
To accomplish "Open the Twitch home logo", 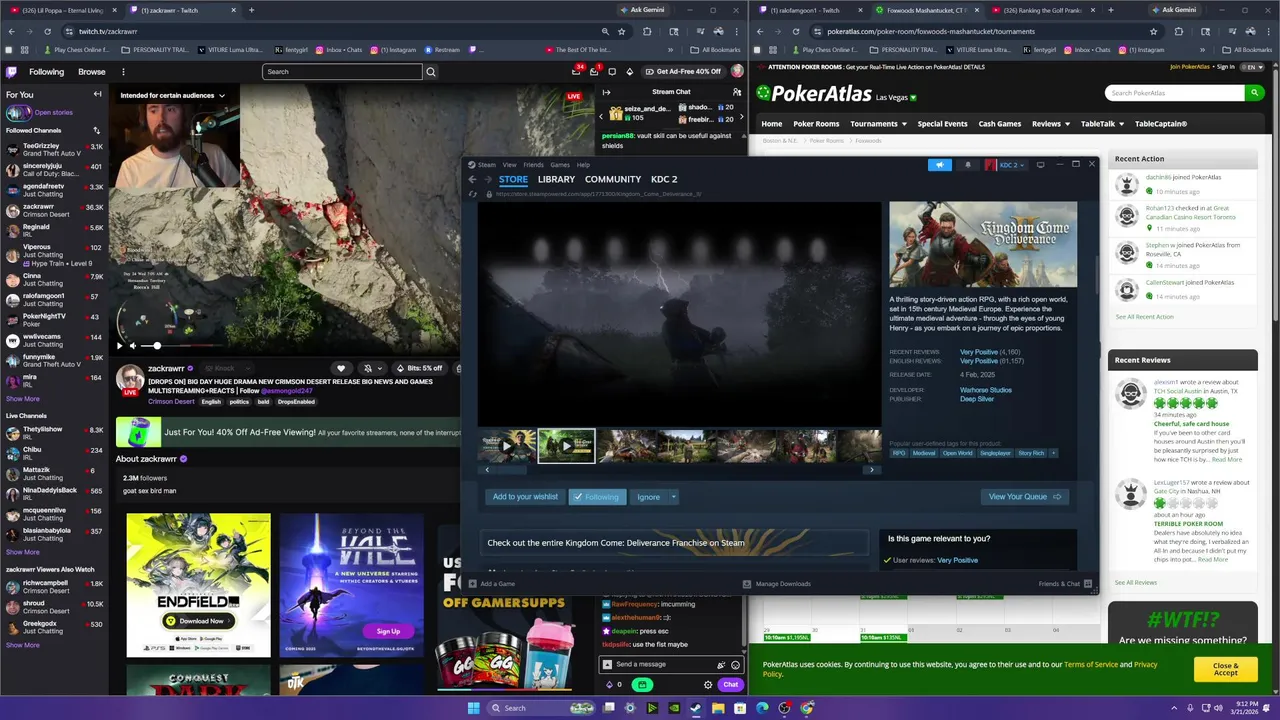I will (x=12, y=72).
